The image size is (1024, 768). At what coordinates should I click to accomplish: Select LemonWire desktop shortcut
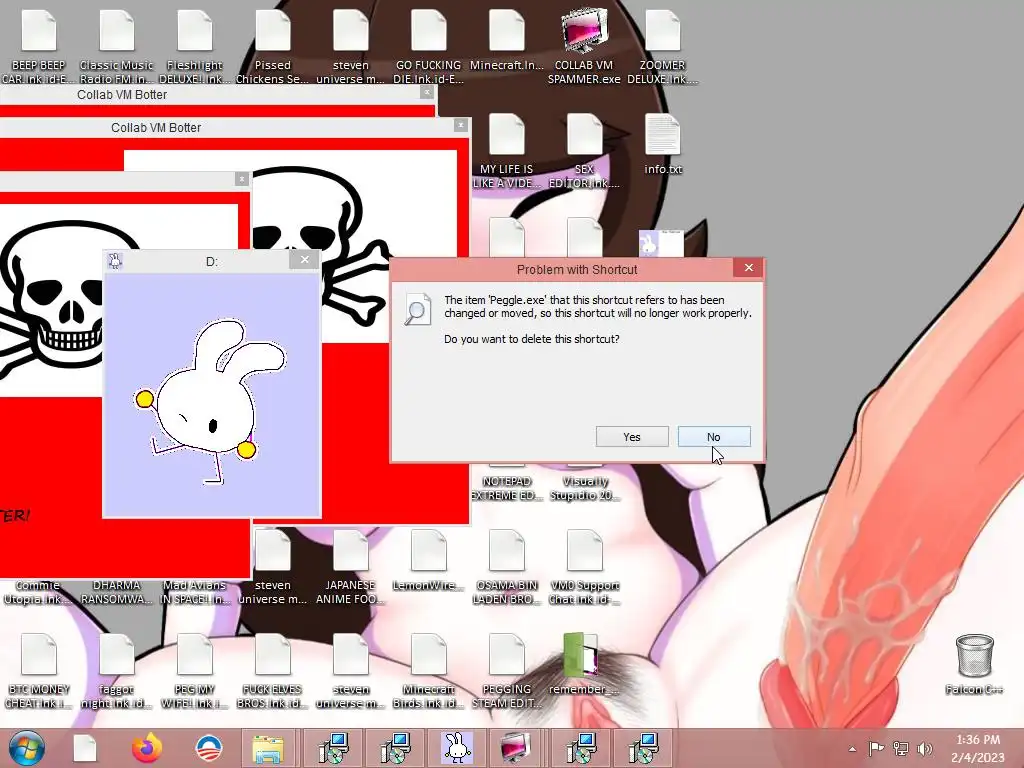428,562
